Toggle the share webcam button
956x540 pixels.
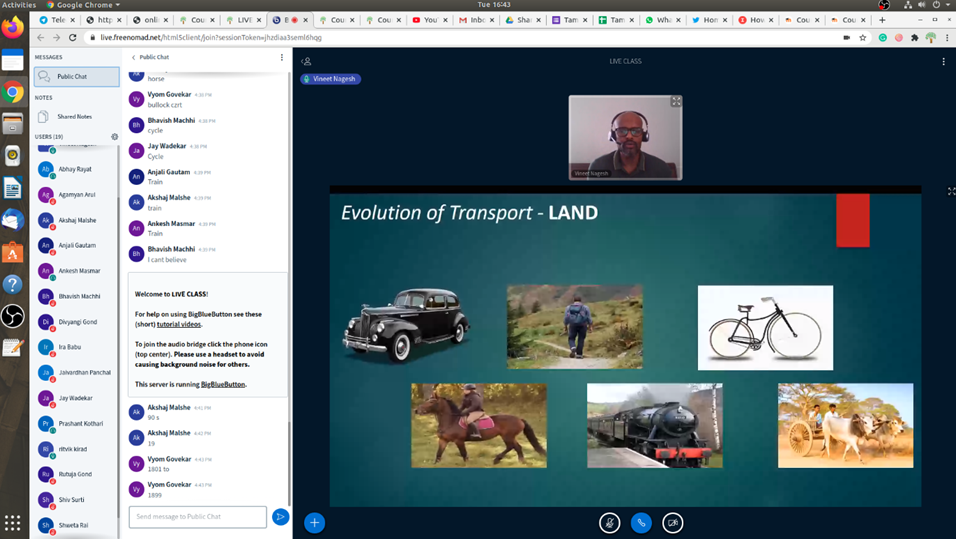(x=673, y=522)
